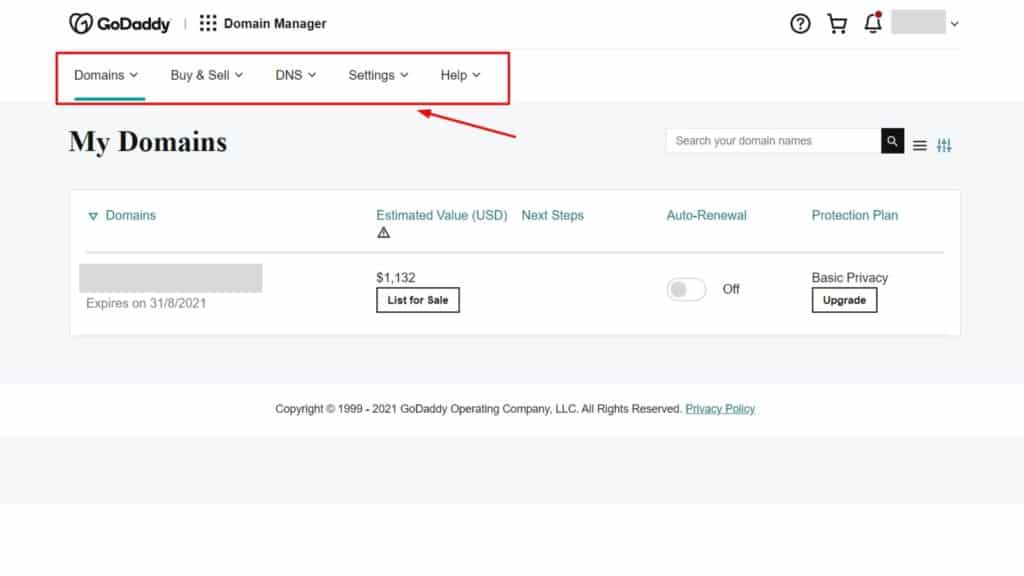1024x576 pixels.
Task: Click the List for Sale button
Action: click(x=418, y=300)
